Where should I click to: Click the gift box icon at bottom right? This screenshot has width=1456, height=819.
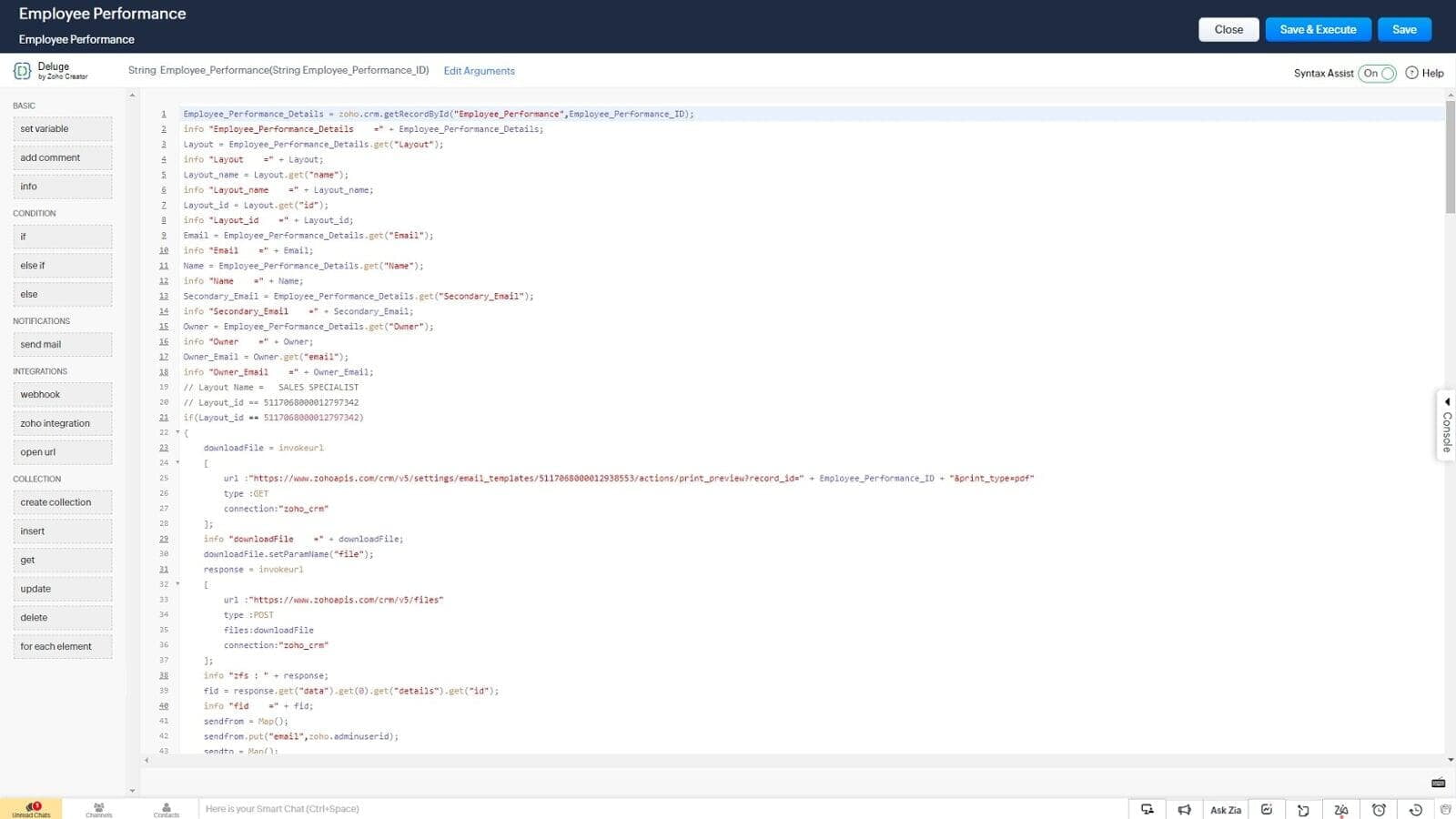point(1446,809)
